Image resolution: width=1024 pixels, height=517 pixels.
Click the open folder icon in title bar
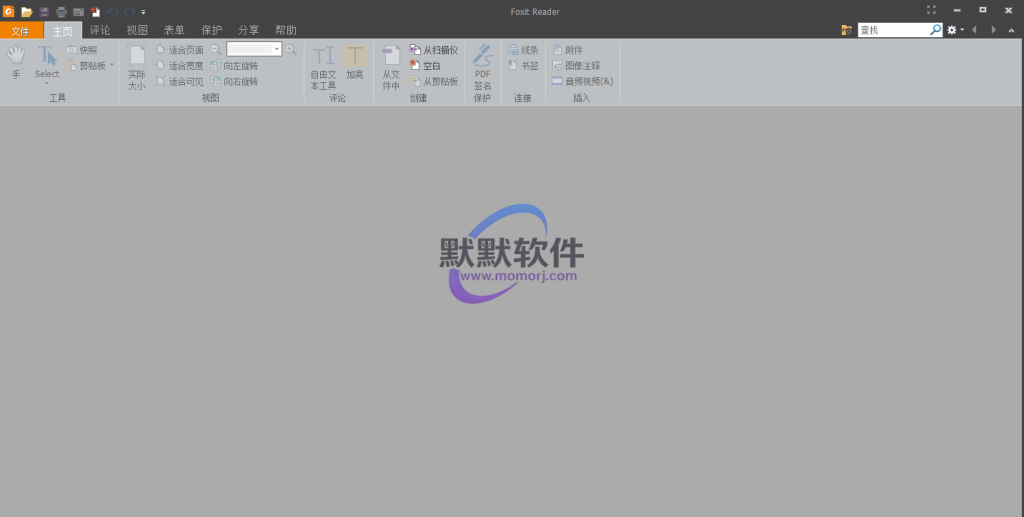(x=27, y=11)
